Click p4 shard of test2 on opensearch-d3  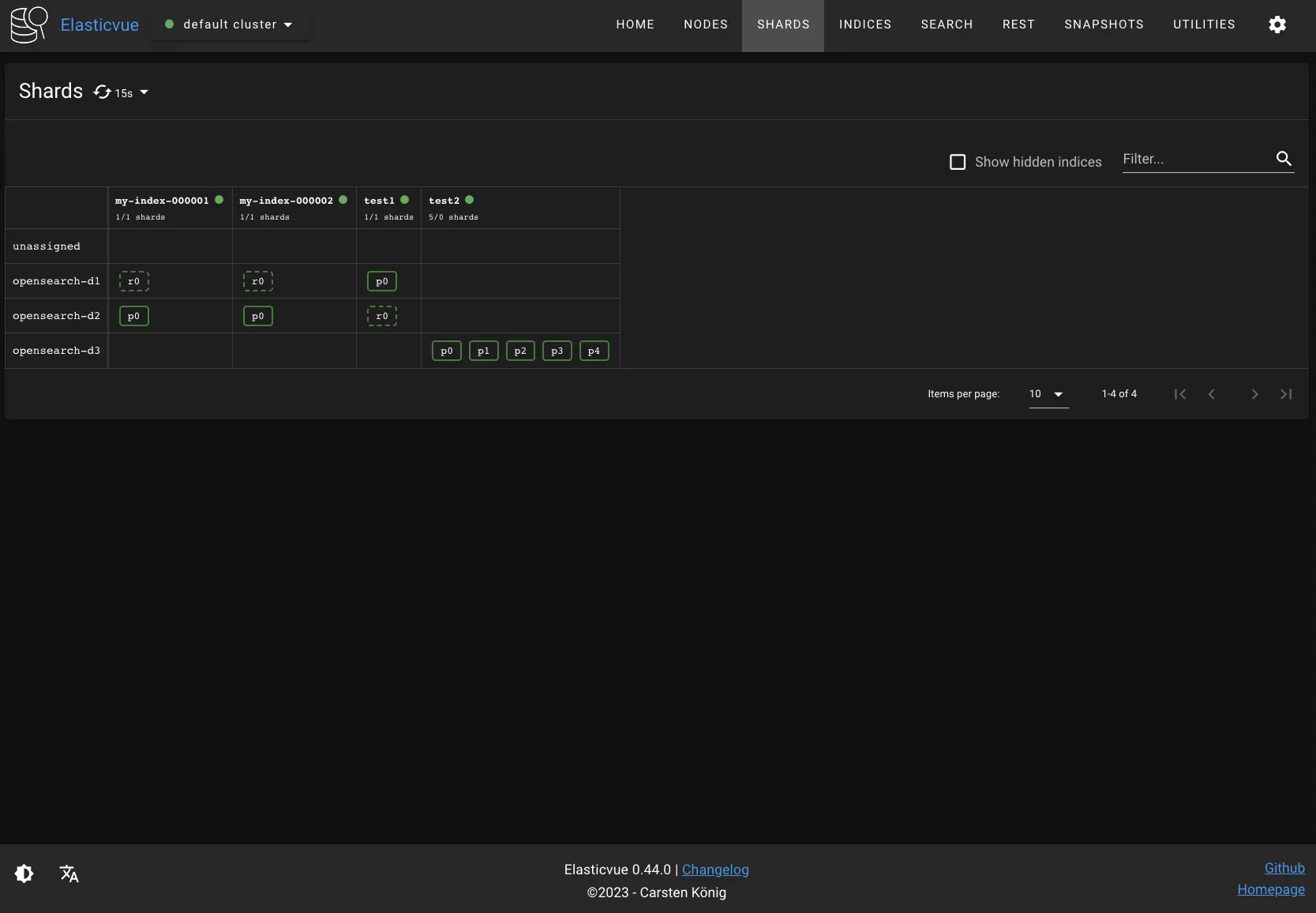(x=594, y=351)
